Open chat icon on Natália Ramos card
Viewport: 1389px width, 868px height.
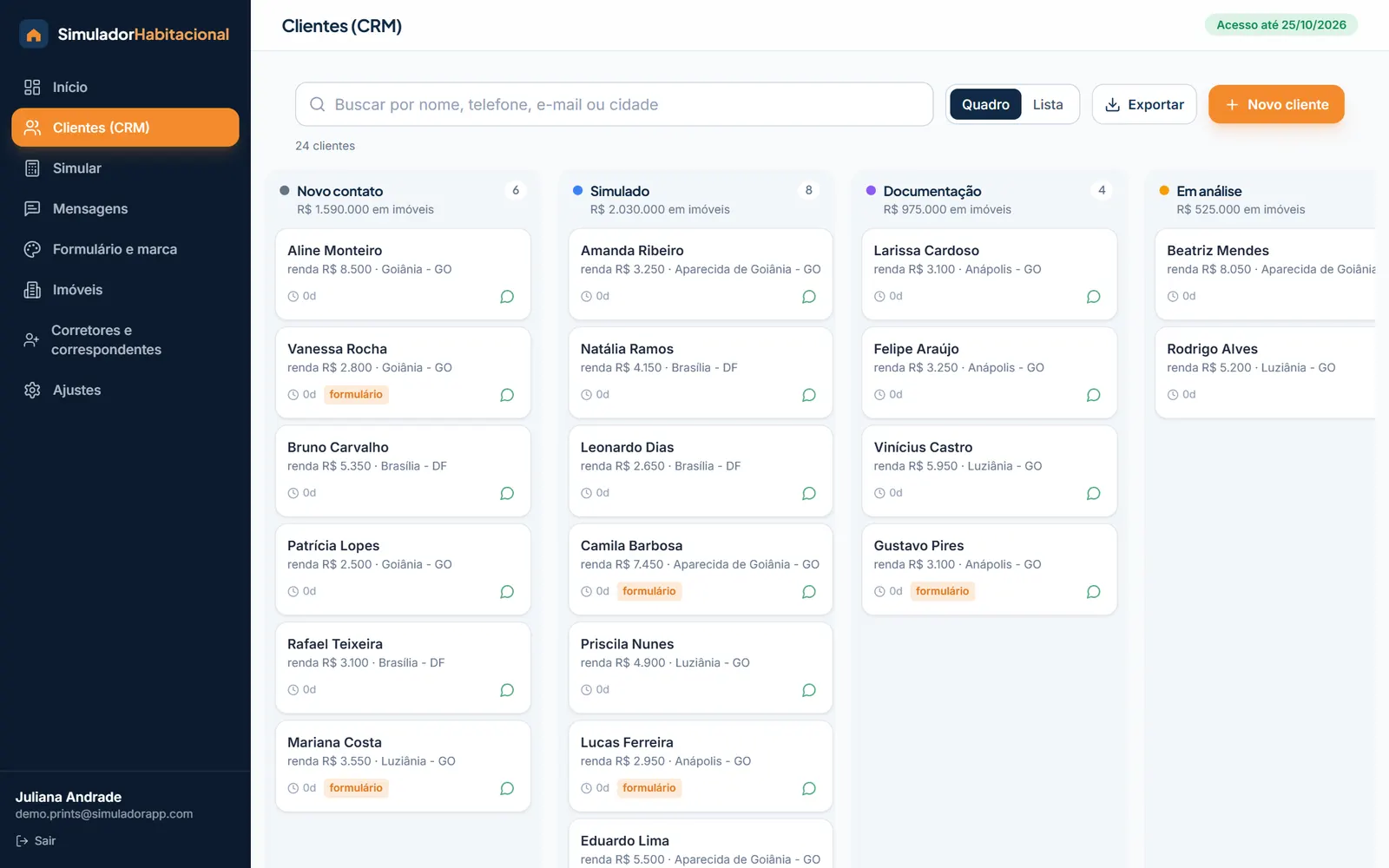pyautogui.click(x=809, y=395)
